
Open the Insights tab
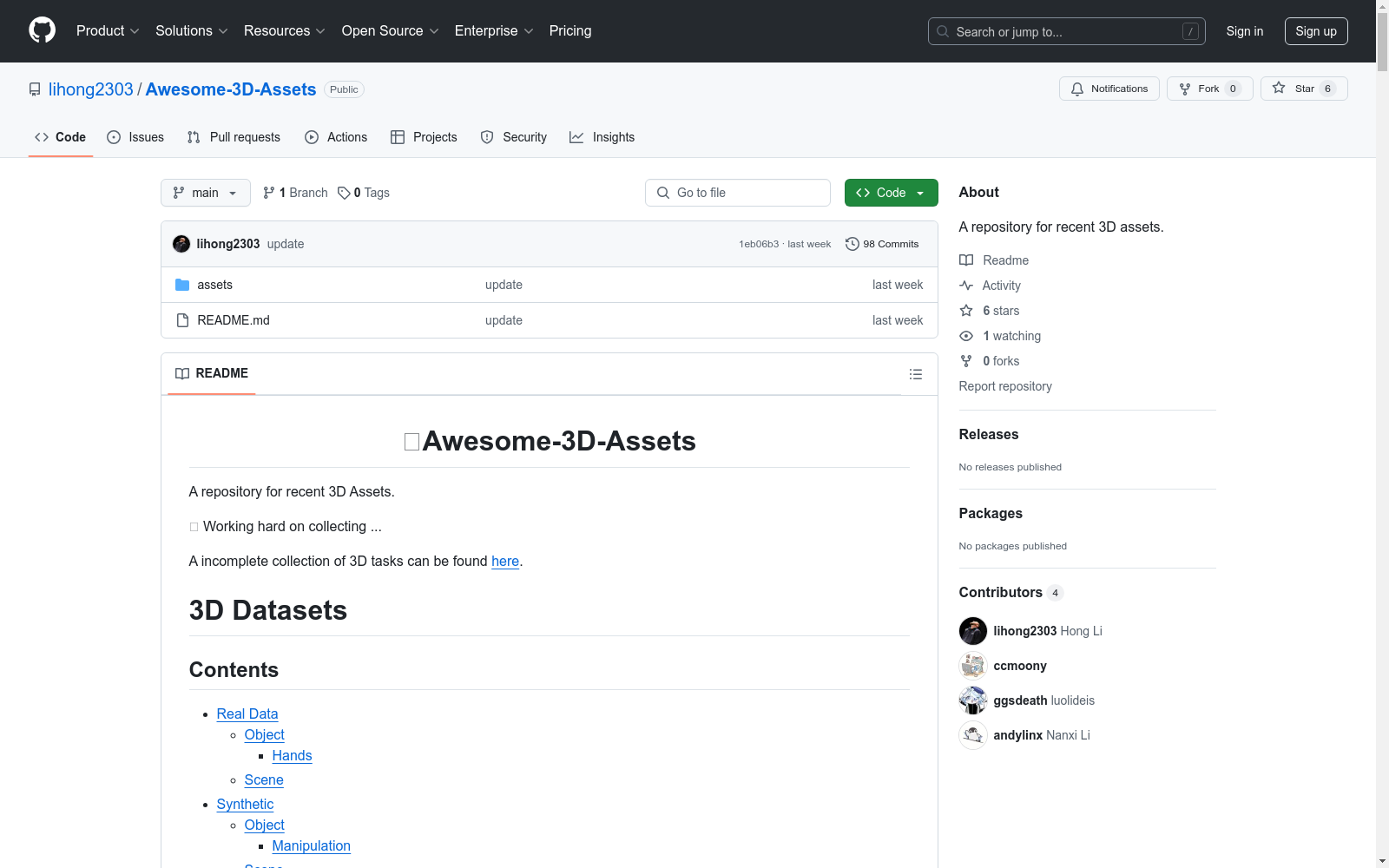coord(602,137)
